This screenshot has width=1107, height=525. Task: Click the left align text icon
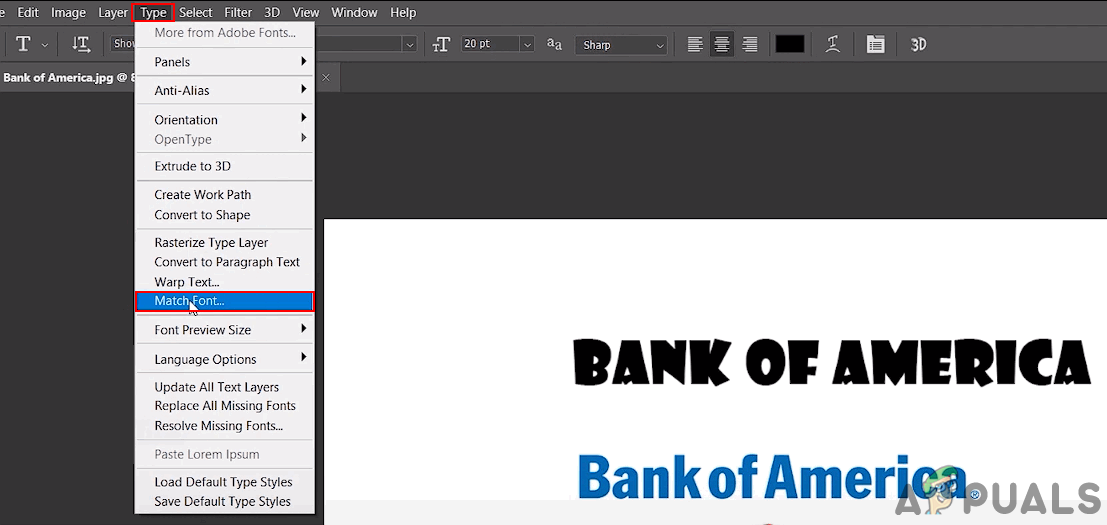(x=695, y=44)
